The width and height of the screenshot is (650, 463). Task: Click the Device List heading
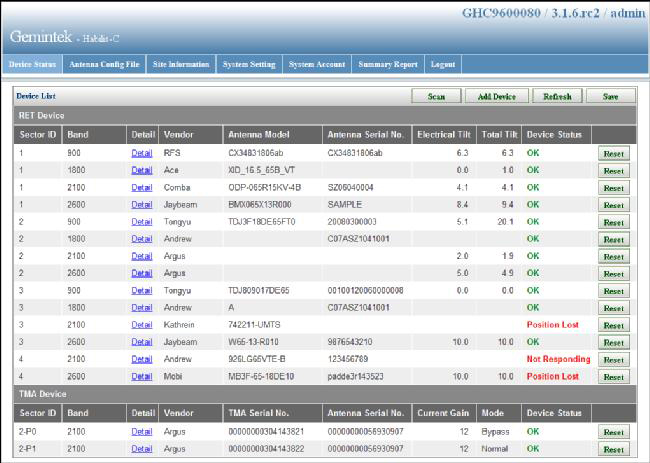pos(36,96)
